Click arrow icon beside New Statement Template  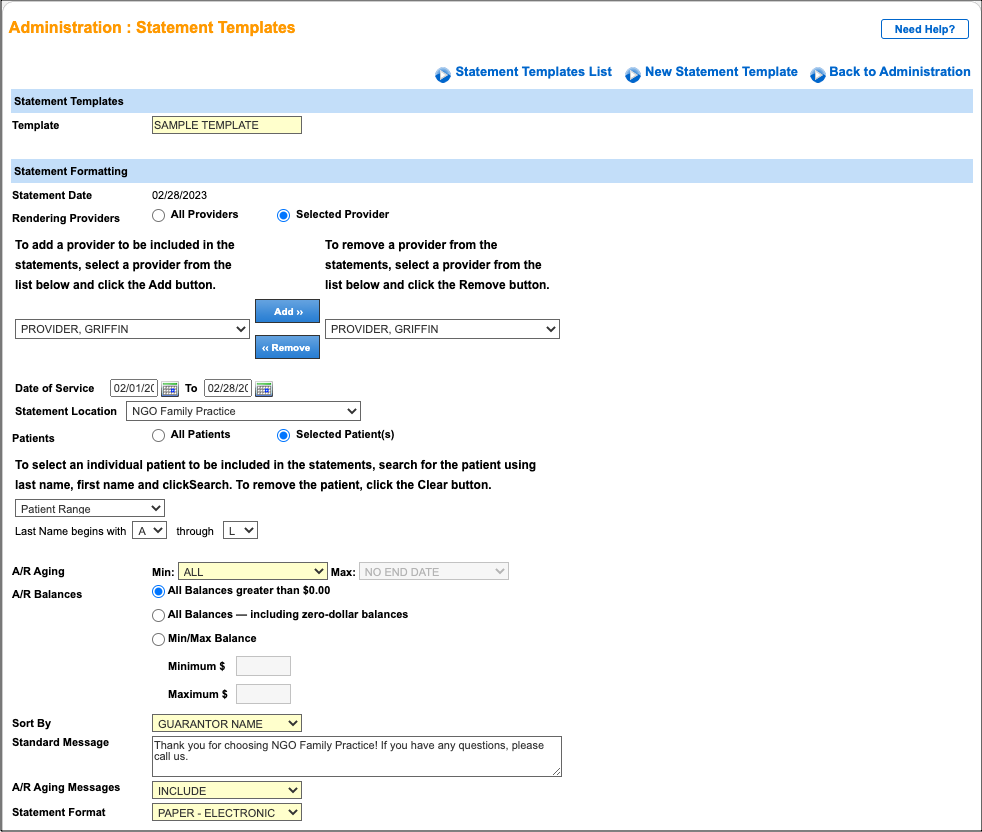pyautogui.click(x=632, y=73)
